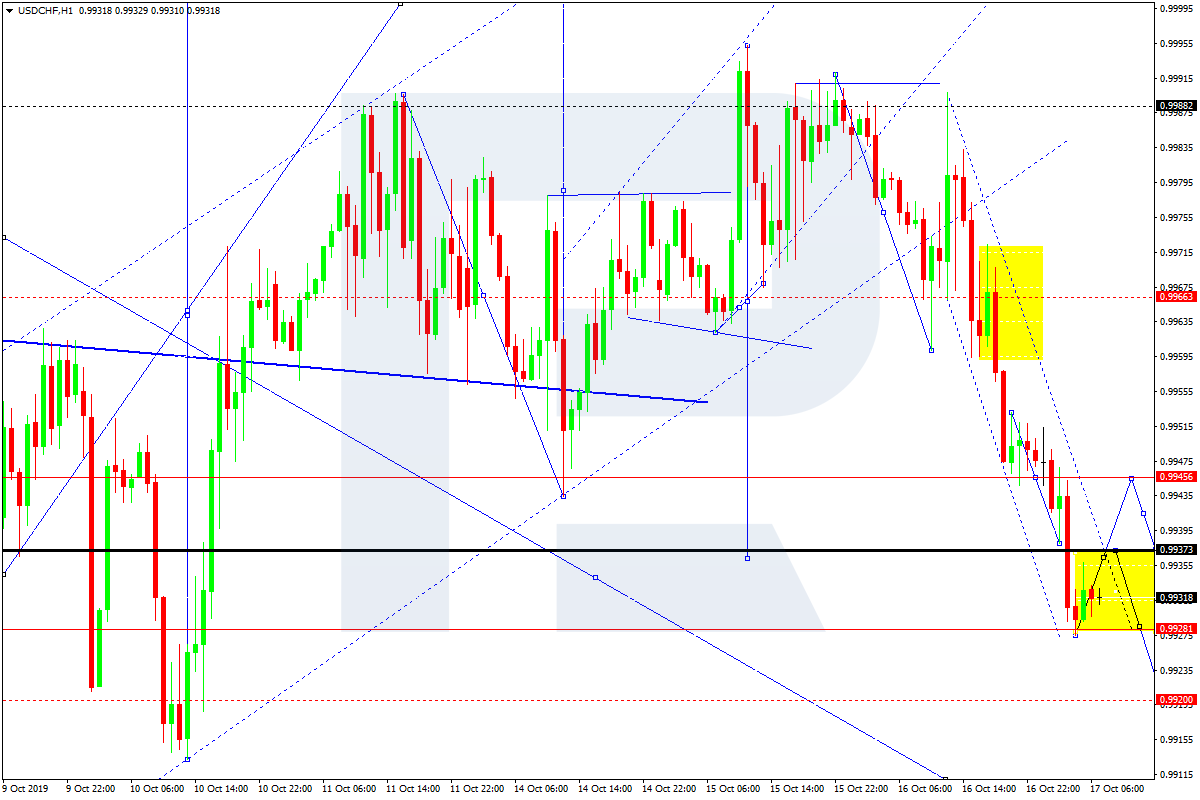Click the 0.99155 price axis label
The height and width of the screenshot is (800, 1200).
point(1176,740)
